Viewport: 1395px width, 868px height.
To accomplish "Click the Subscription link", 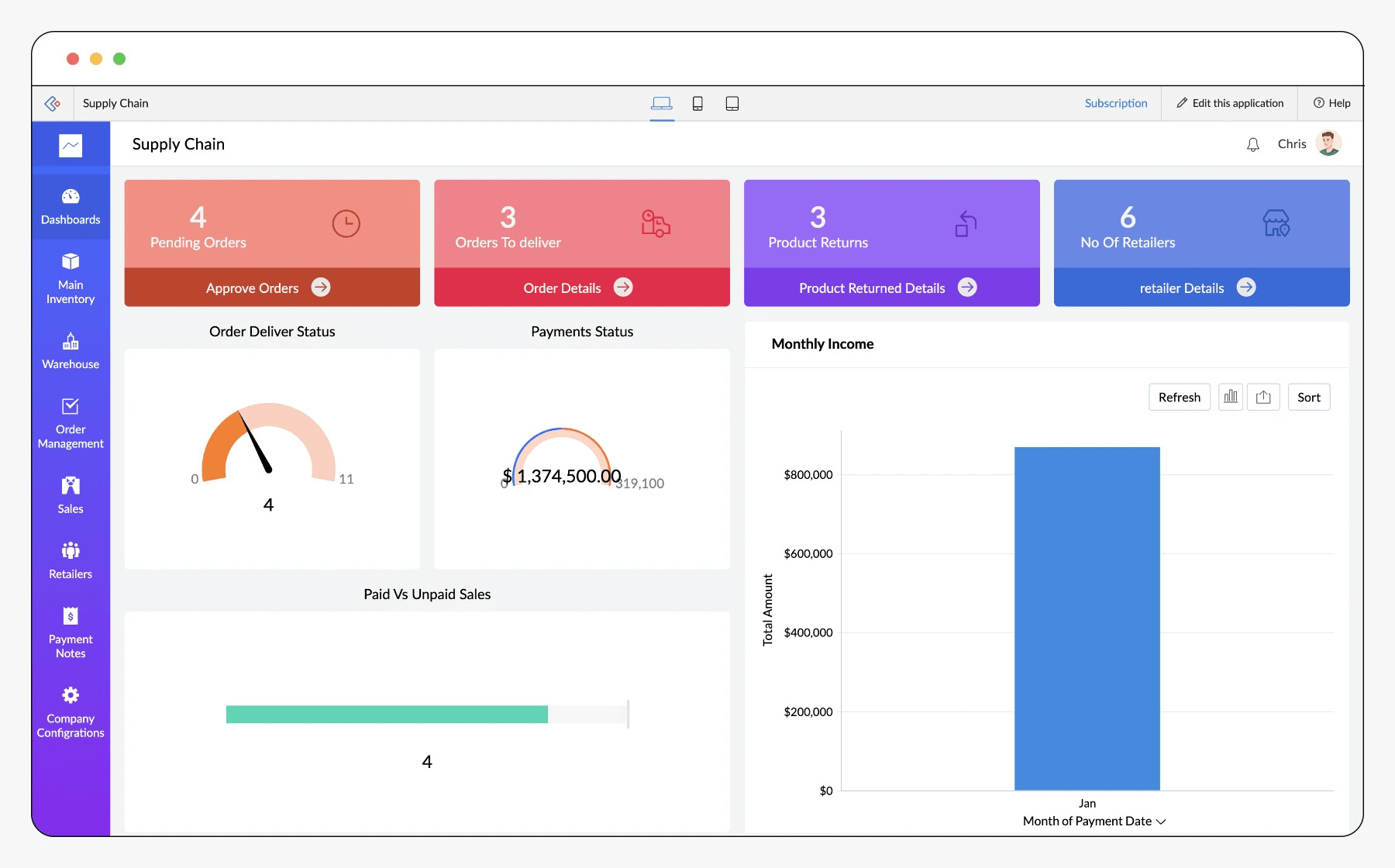I will coord(1115,102).
